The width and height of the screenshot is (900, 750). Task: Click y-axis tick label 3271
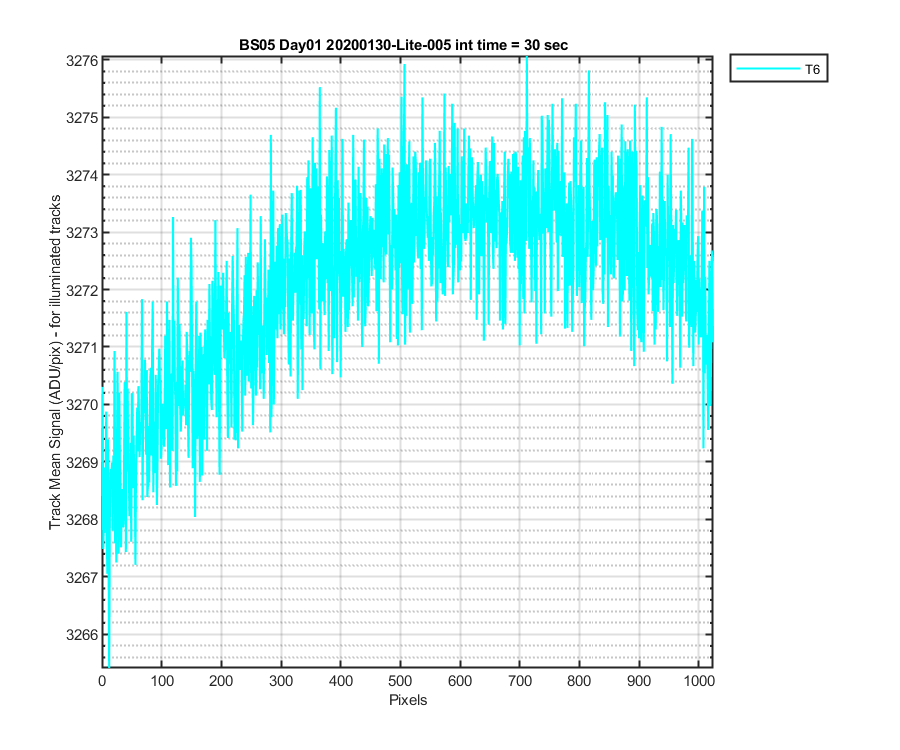(x=82, y=348)
